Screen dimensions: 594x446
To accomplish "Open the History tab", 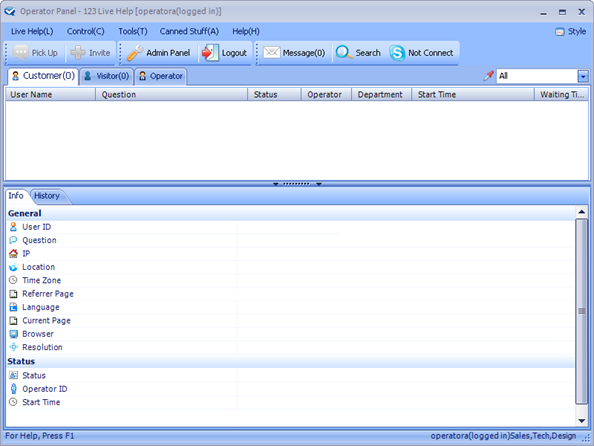I will pos(47,196).
